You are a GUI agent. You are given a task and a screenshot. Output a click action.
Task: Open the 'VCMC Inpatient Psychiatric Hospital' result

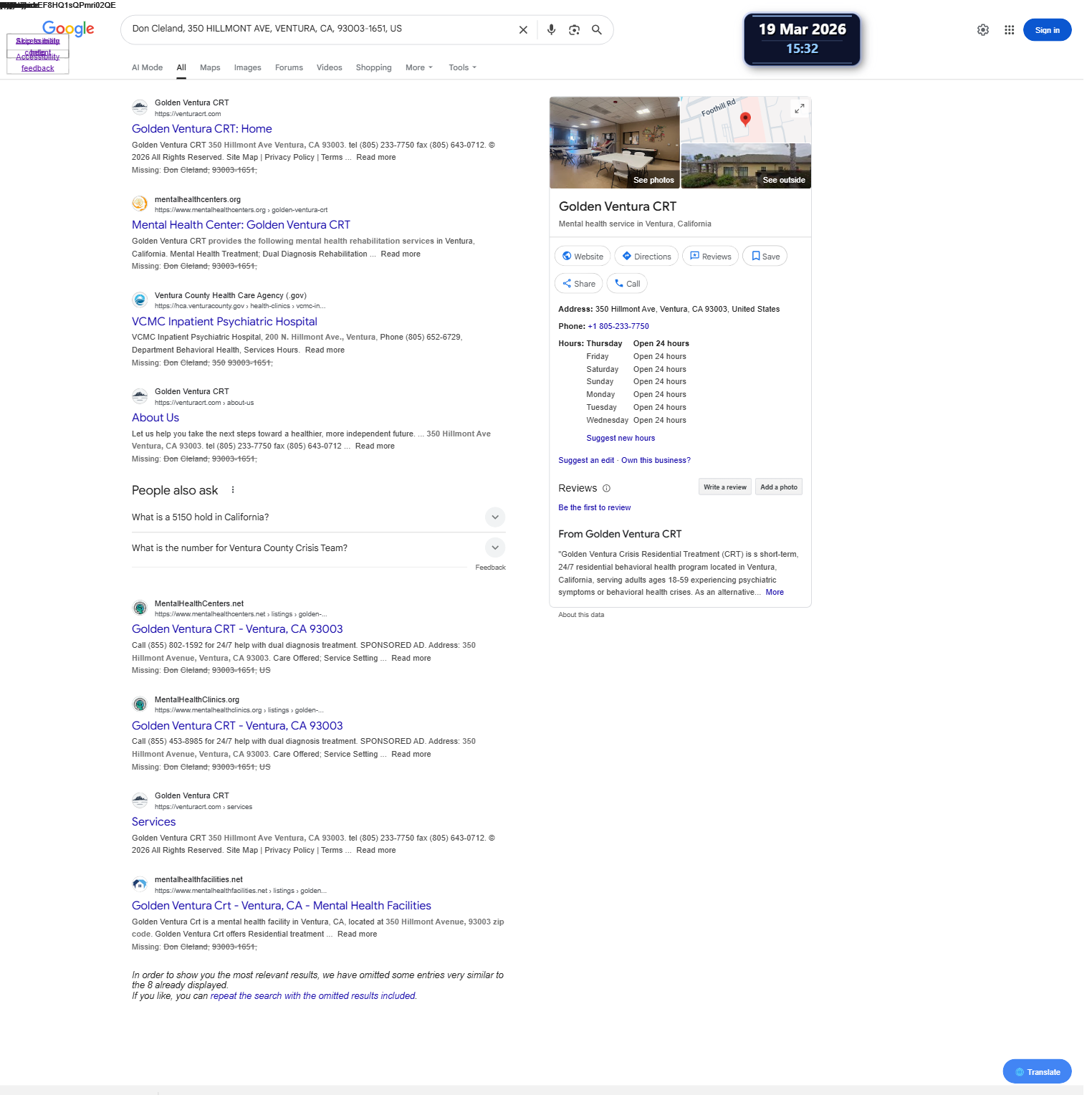(x=224, y=322)
